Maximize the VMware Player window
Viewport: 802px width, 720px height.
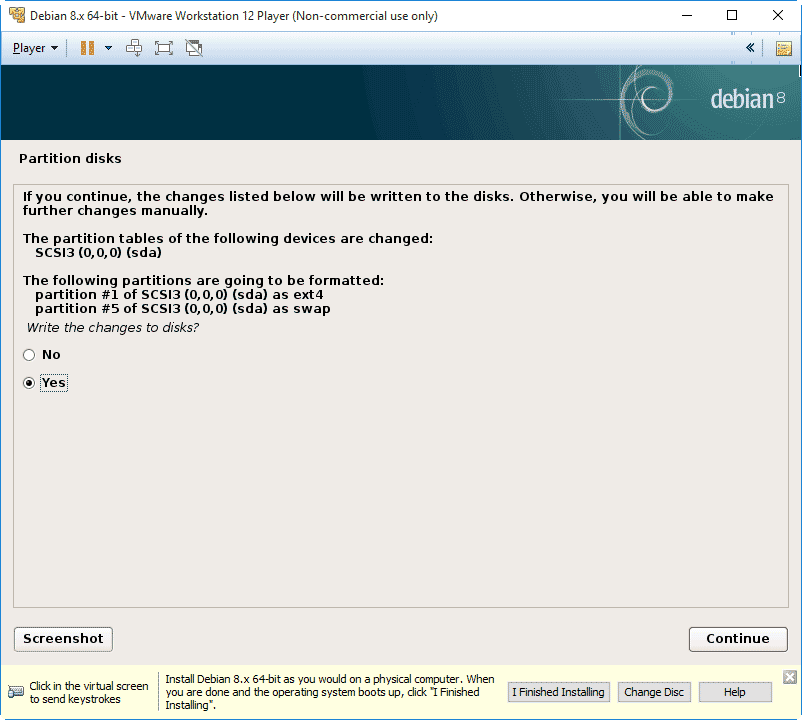[733, 16]
